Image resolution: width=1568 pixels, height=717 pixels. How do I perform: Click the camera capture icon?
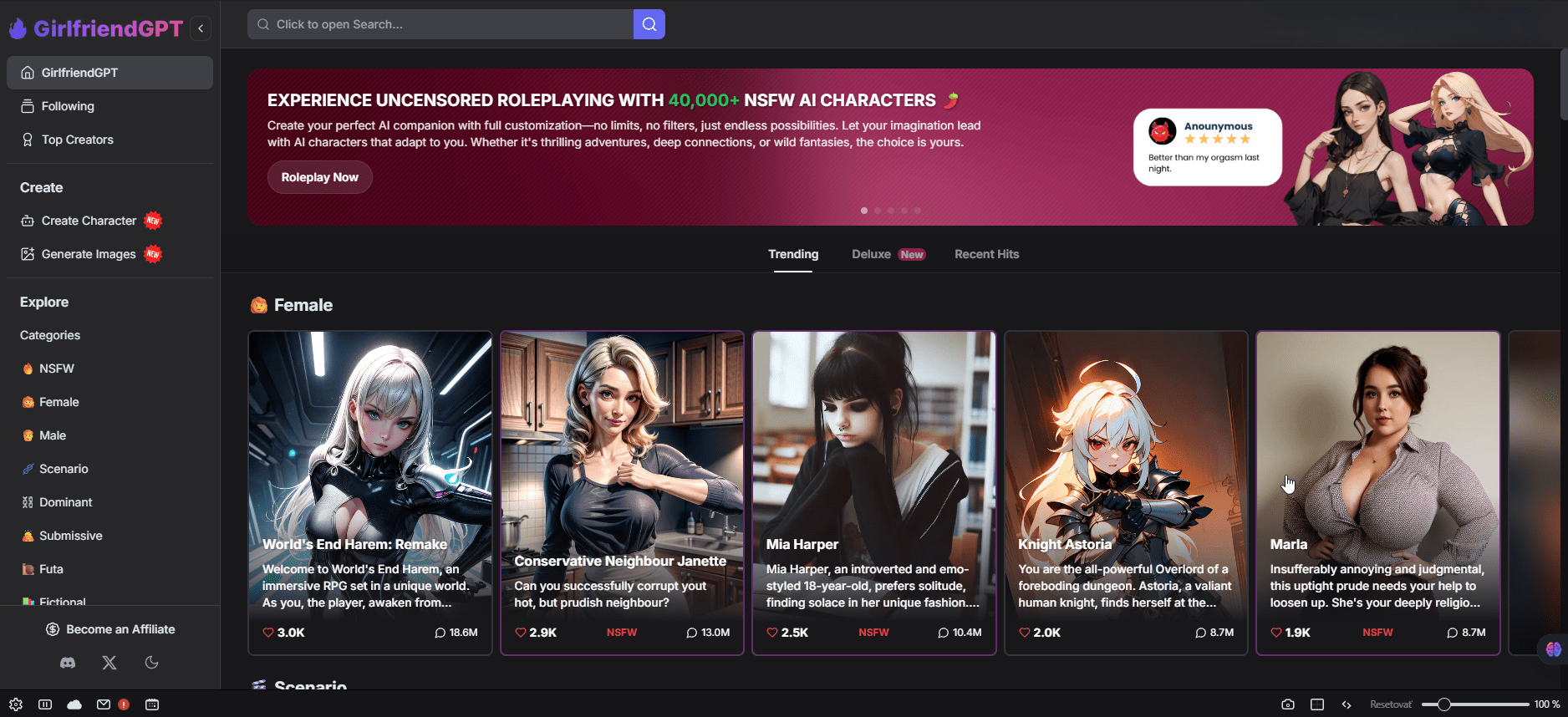pos(1288,704)
